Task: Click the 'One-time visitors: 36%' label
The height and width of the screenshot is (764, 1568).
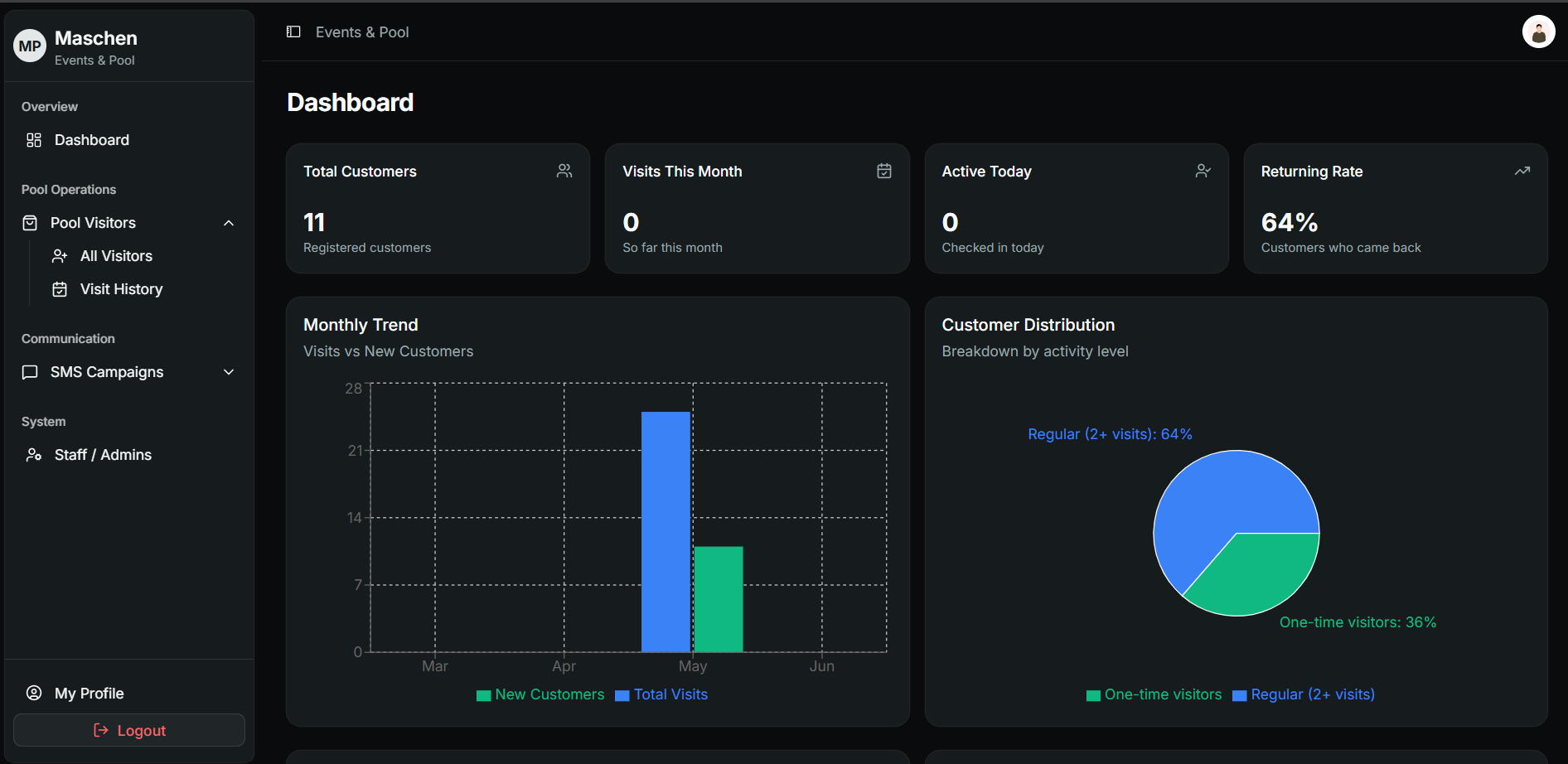Action: pos(1357,622)
